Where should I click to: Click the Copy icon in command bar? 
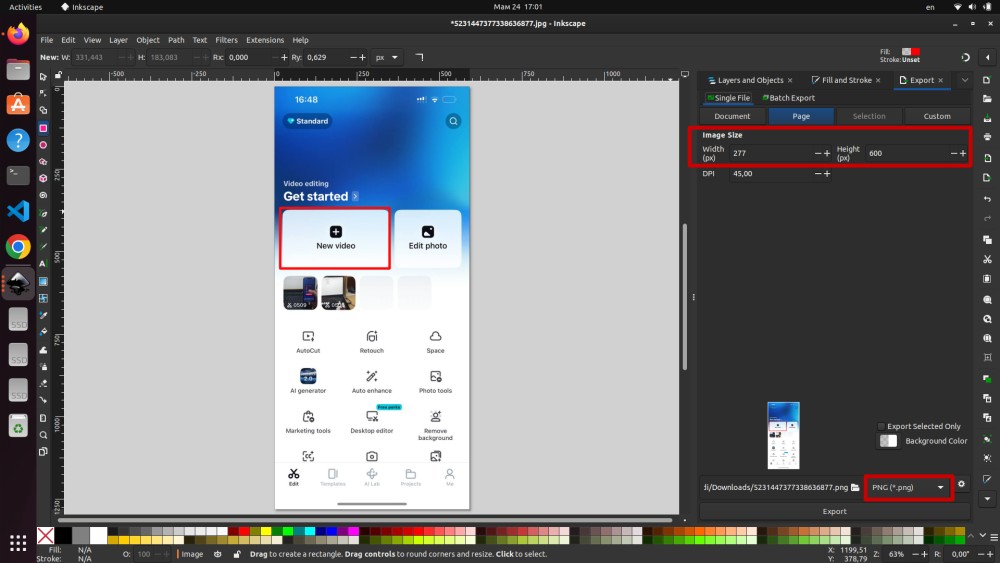pos(987,240)
